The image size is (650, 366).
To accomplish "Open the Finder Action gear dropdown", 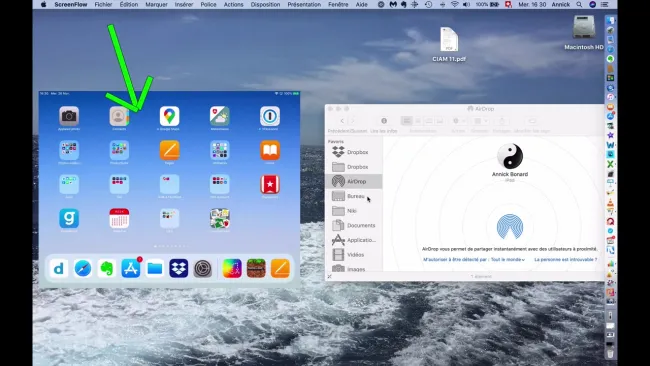I will pos(458,121).
